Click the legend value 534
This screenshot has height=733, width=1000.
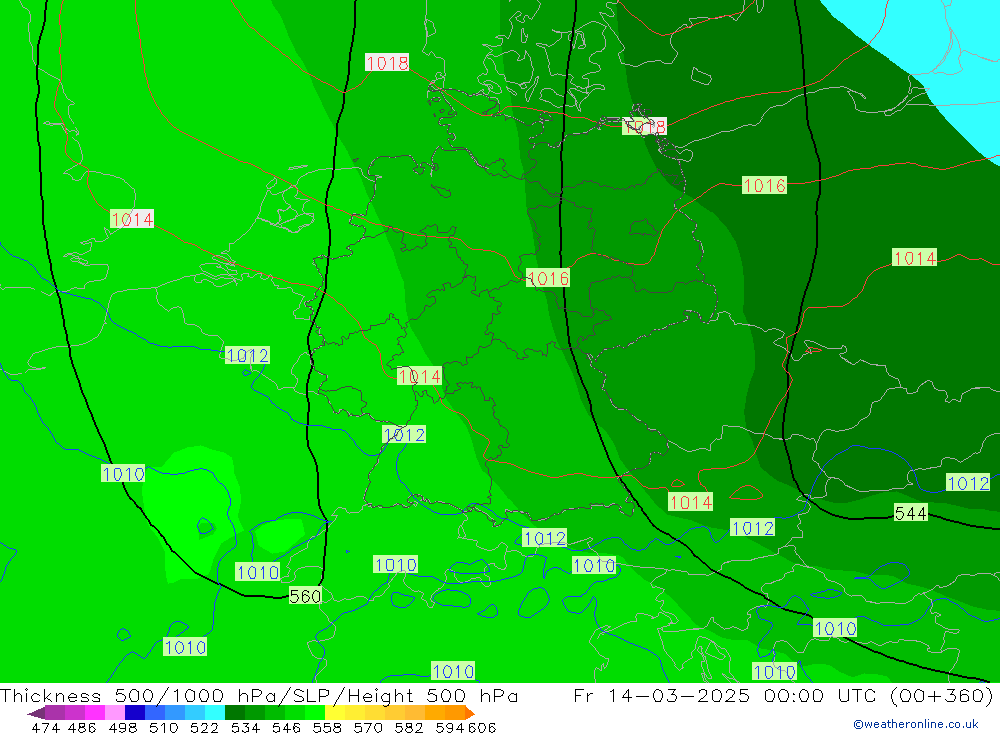click(245, 728)
